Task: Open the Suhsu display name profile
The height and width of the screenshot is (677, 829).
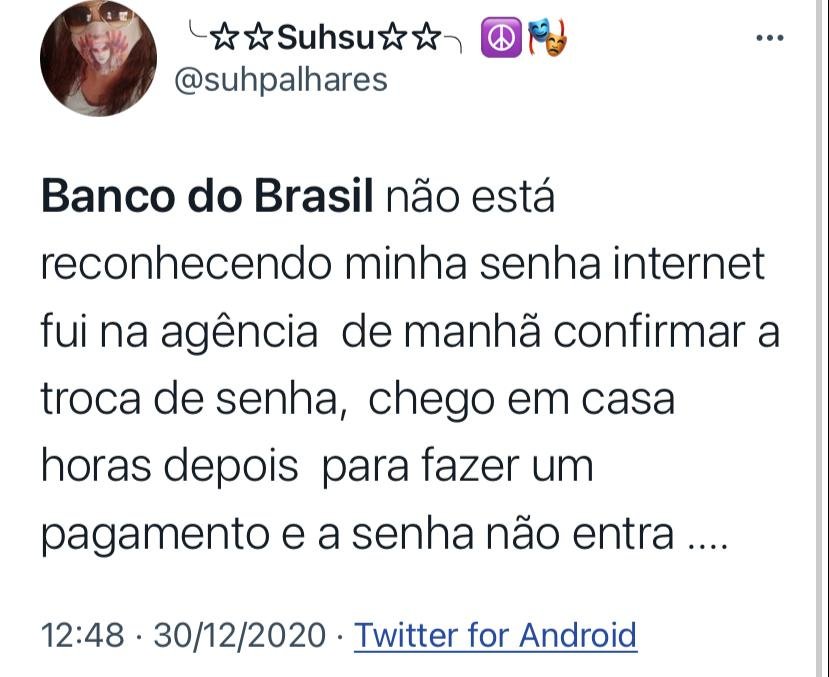Action: 325,38
